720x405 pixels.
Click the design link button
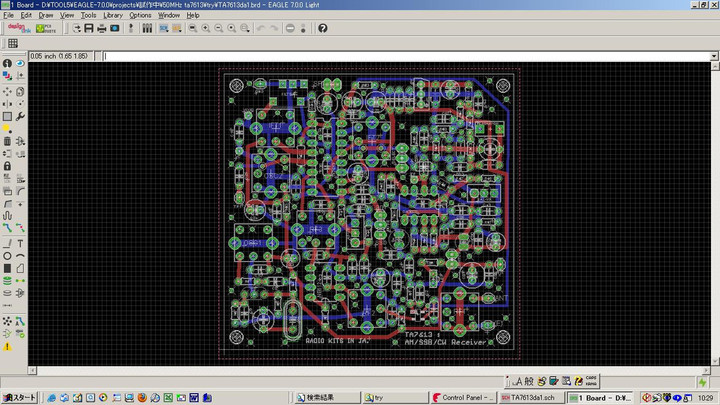coord(20,28)
